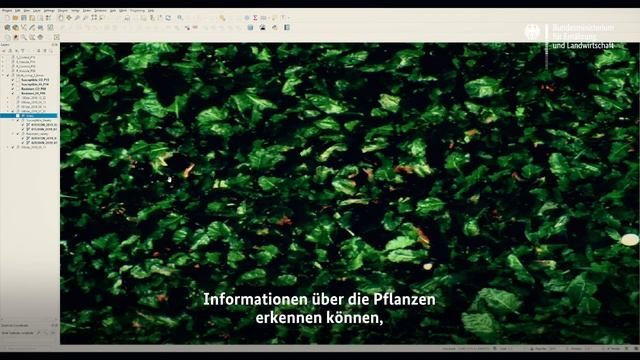The image size is (640, 360).
Task: Toggle the Resistant_leaves group checkbox
Action: 18,134
